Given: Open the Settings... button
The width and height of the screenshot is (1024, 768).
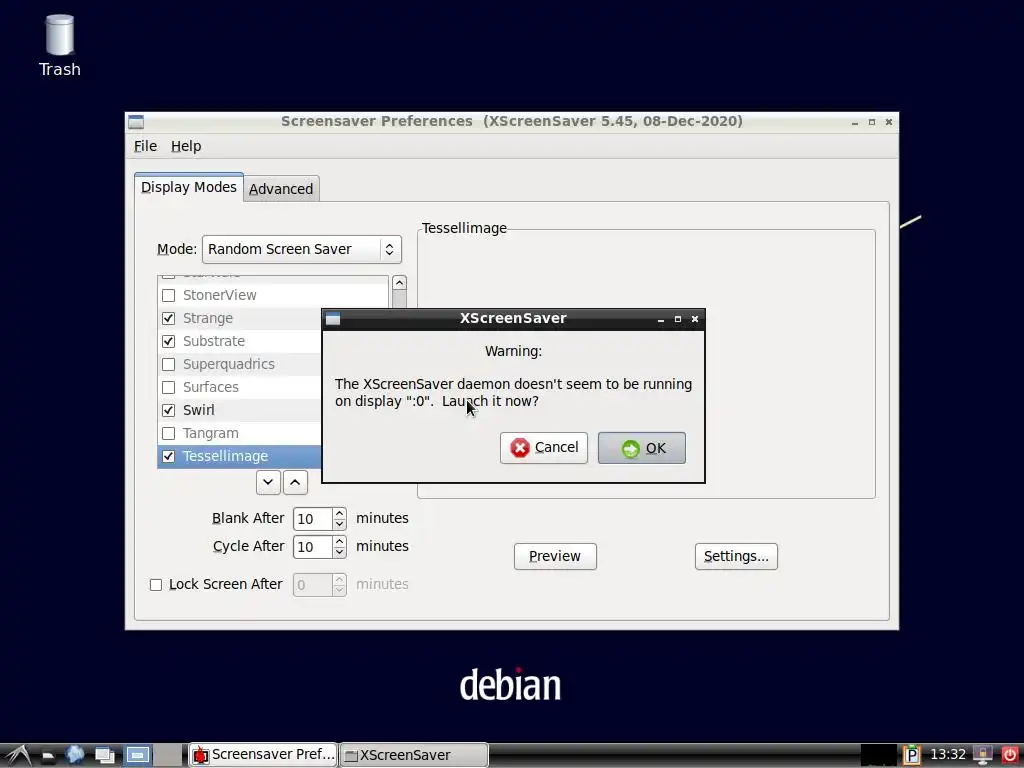Looking at the screenshot, I should pos(736,556).
